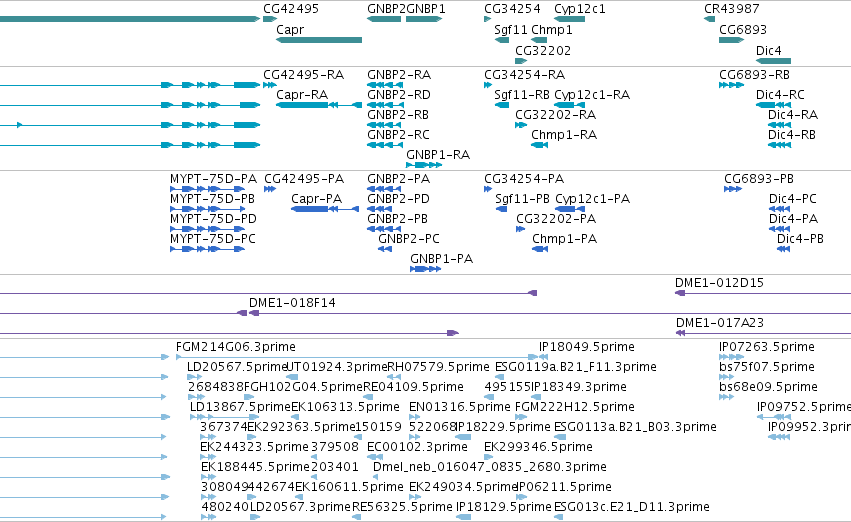The image size is (851, 522).
Task: Click the CG42495-PA protein label
Action: (304, 179)
